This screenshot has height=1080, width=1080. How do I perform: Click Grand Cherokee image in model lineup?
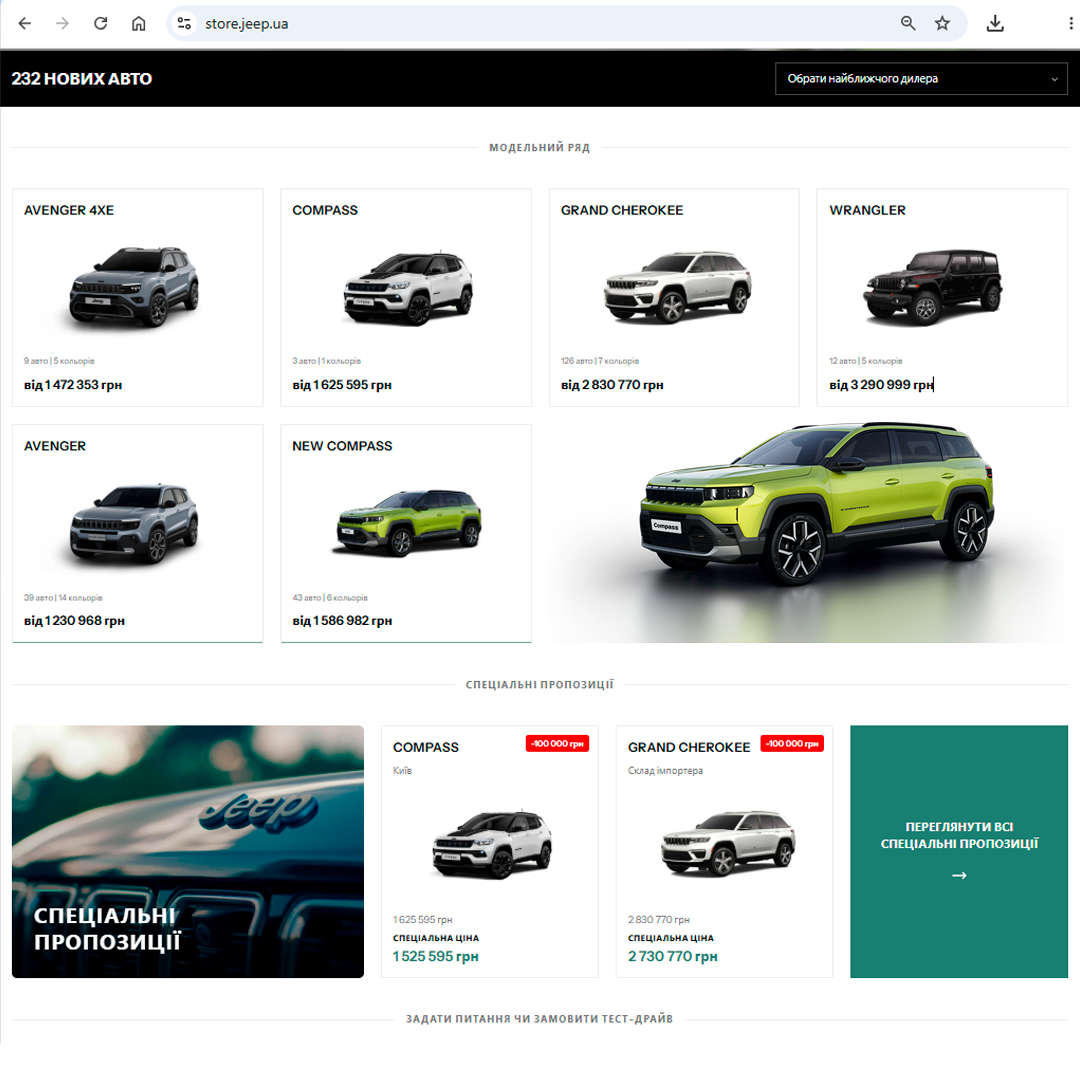[x=678, y=287]
